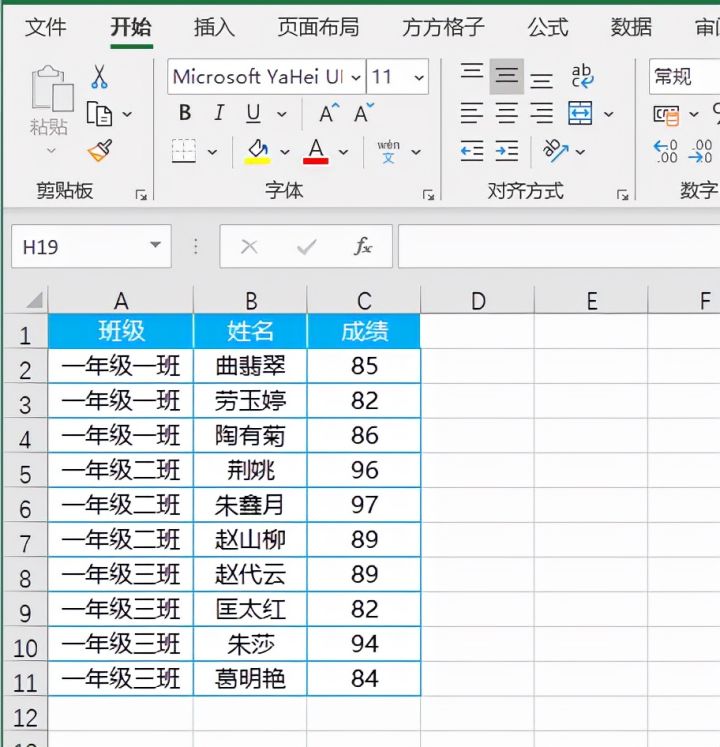The width and height of the screenshot is (720, 747).
Task: Switch to the 插入 tab
Action: pos(214,27)
